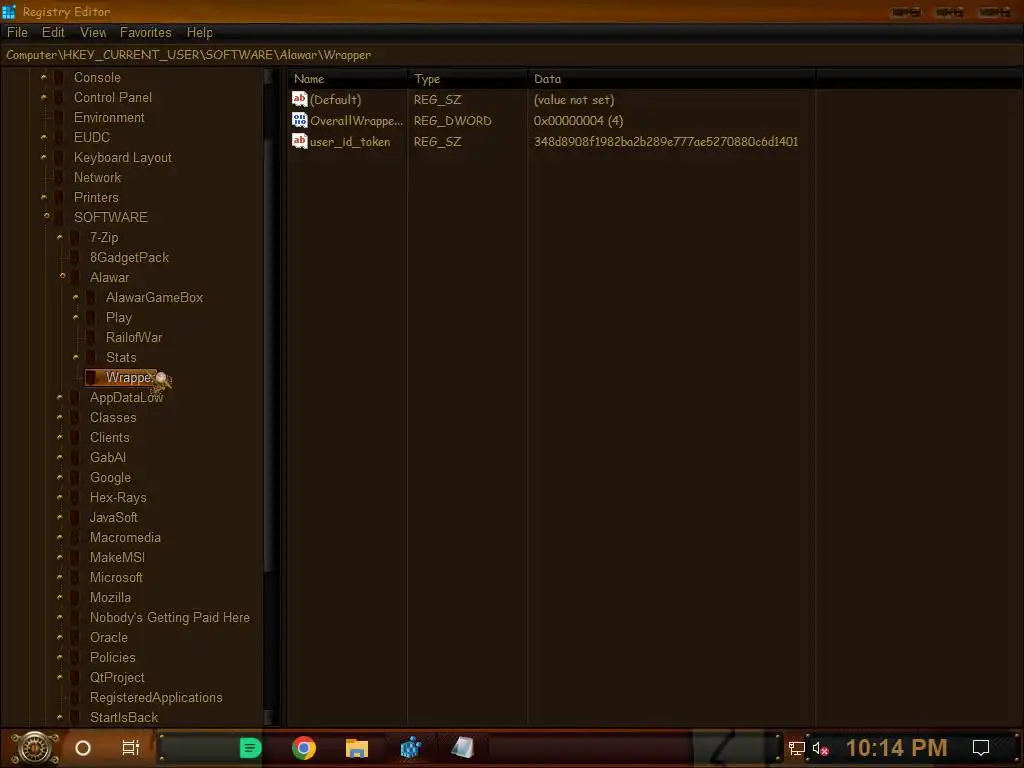Screen dimensions: 1024x768
Task: Open the Edit menu
Action: [53, 33]
